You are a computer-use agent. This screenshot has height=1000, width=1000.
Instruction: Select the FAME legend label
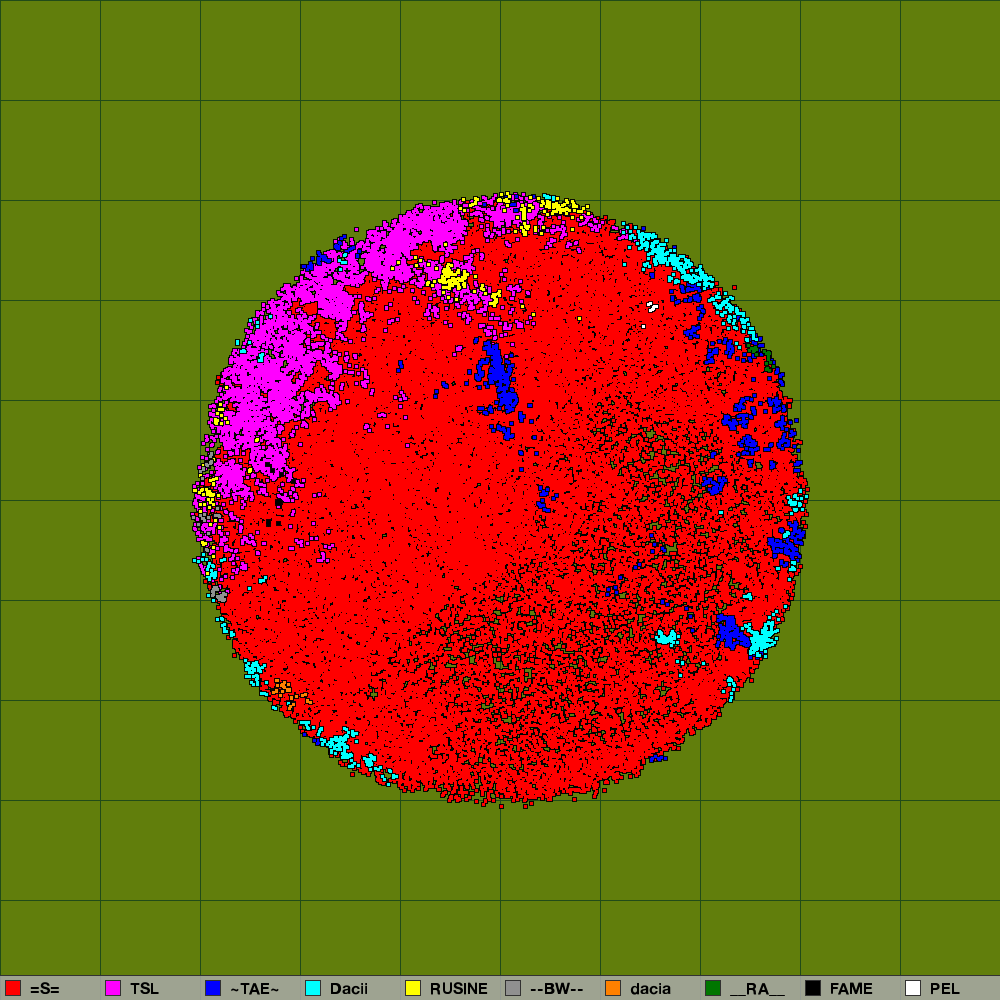click(851, 989)
